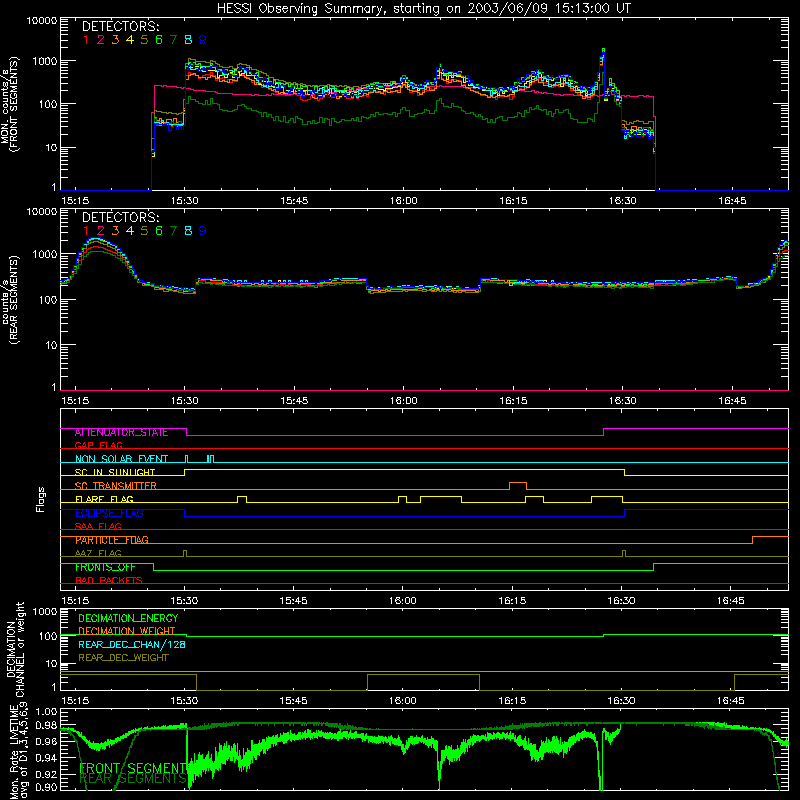Image resolution: width=800 pixels, height=800 pixels.
Task: Select blue detector 9 in front segments legend
Action: [x=203, y=40]
